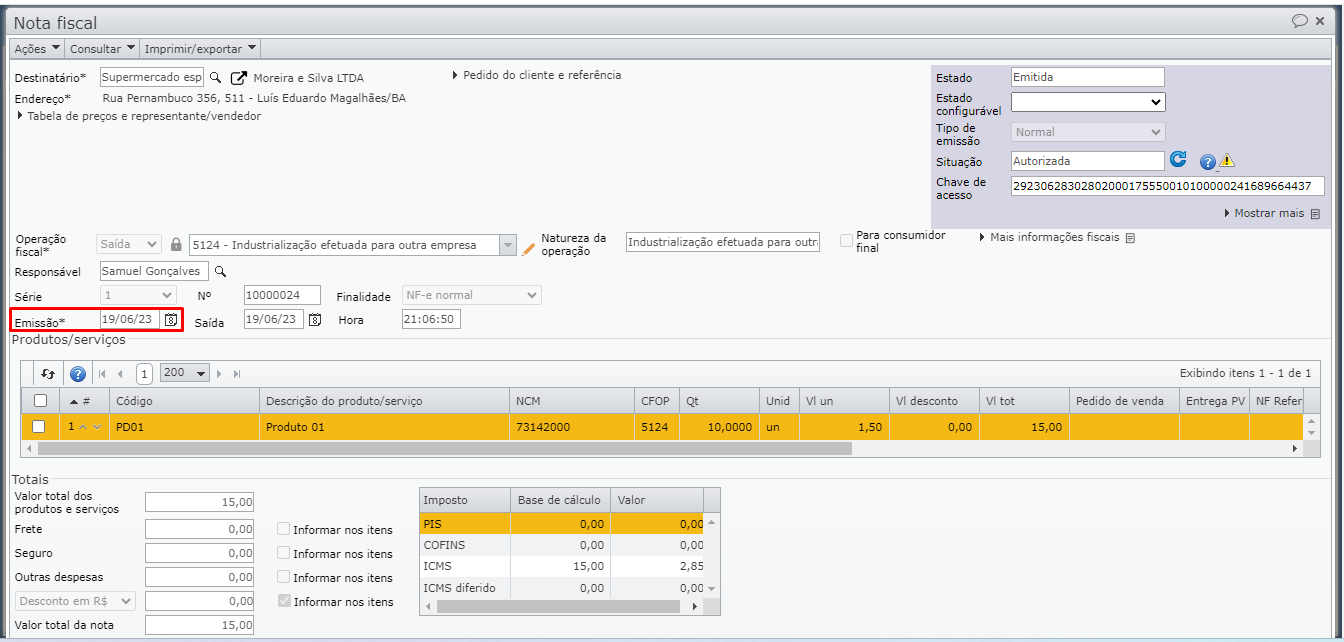The height and width of the screenshot is (642, 1344).
Task: Click the blue help icon in products grid
Action: [x=77, y=373]
